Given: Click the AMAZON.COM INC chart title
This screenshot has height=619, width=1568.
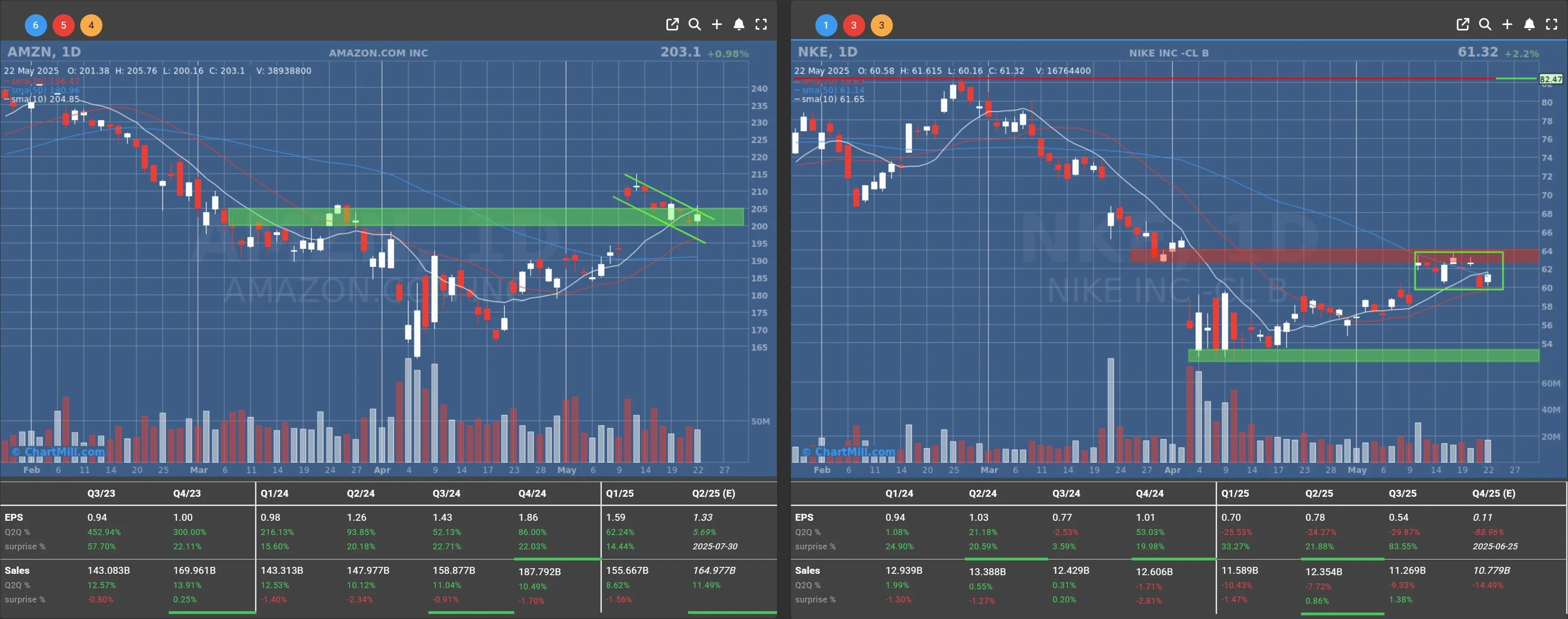Looking at the screenshot, I should 378,53.
